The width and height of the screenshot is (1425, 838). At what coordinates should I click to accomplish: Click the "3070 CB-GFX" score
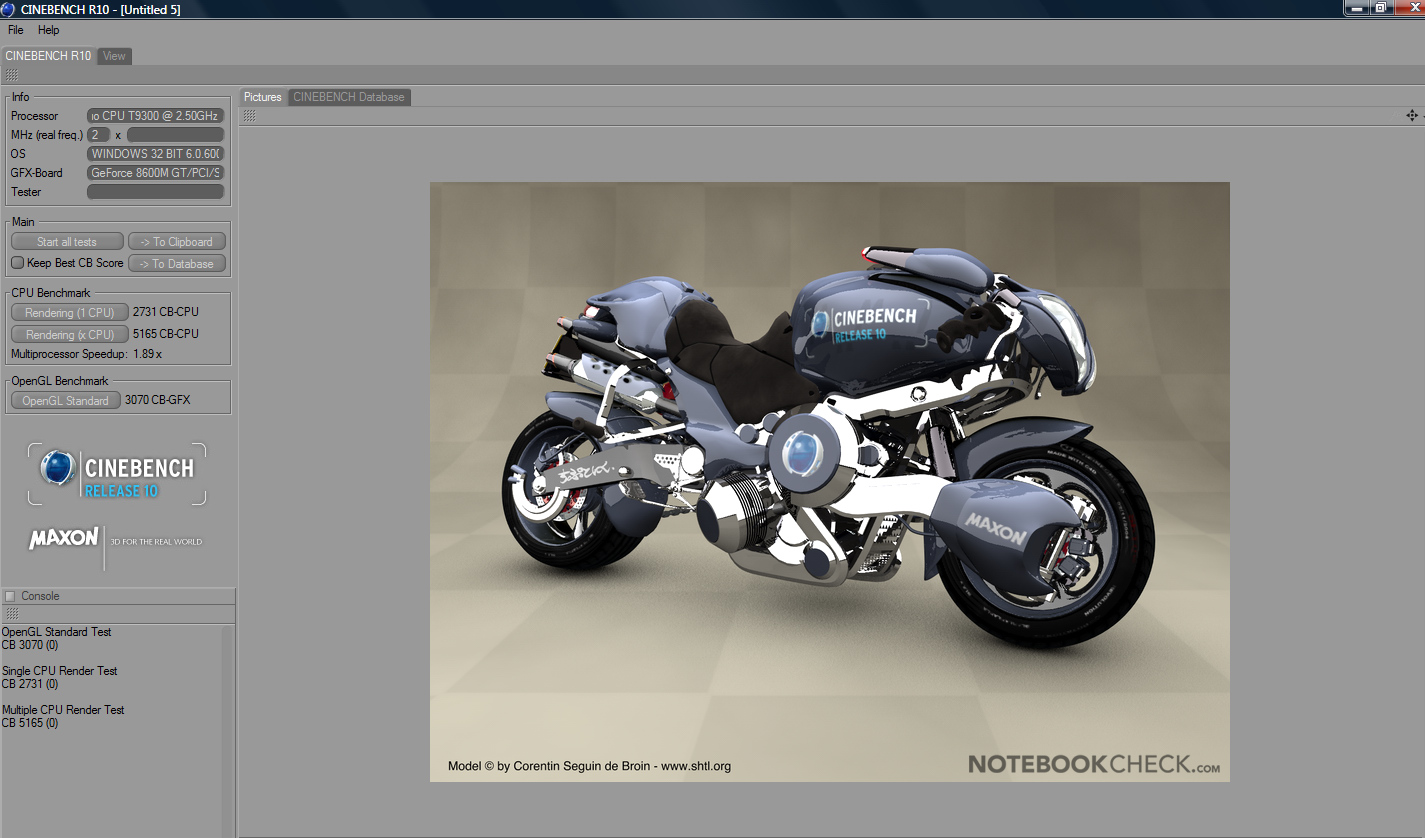(158, 400)
